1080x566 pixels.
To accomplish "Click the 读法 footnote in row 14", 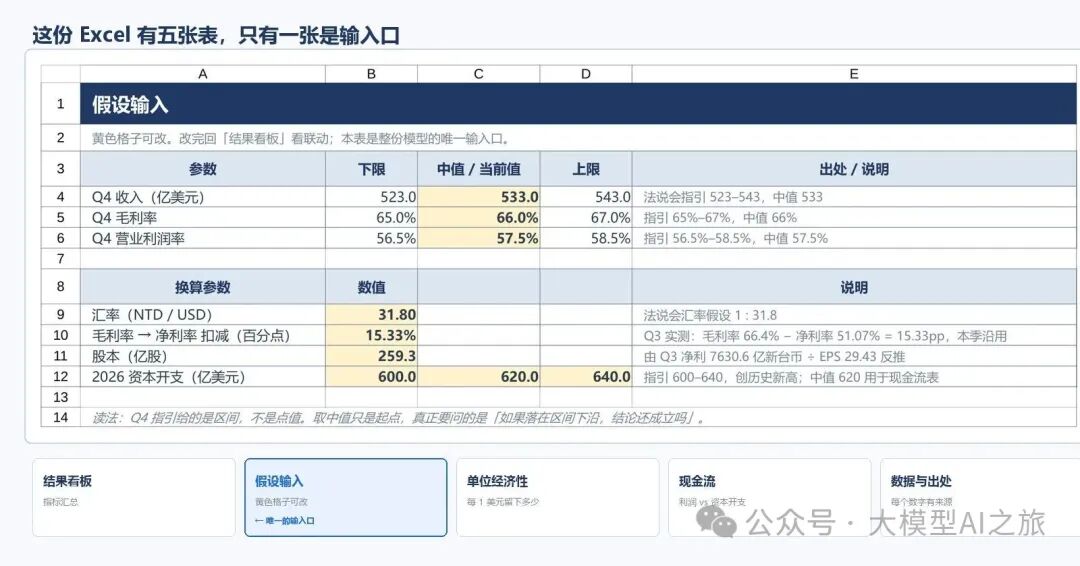I will pyautogui.click(x=578, y=417).
